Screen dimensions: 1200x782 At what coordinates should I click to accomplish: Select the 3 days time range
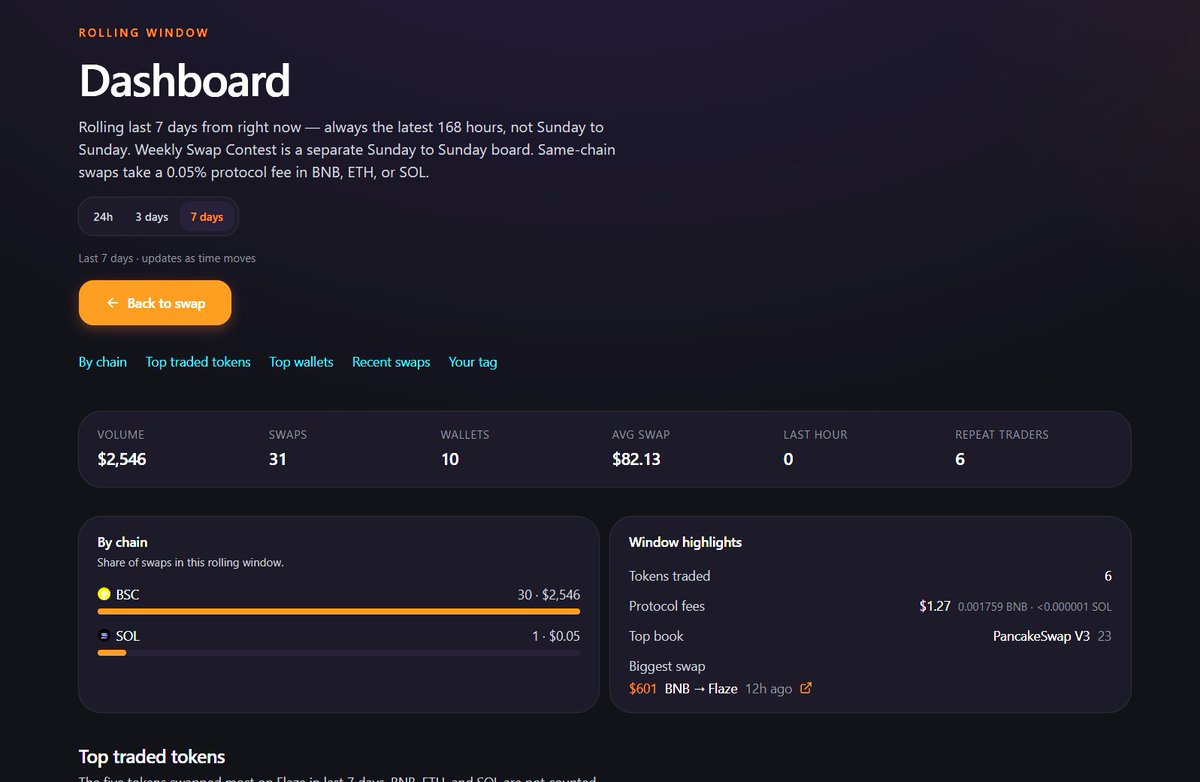(x=152, y=217)
